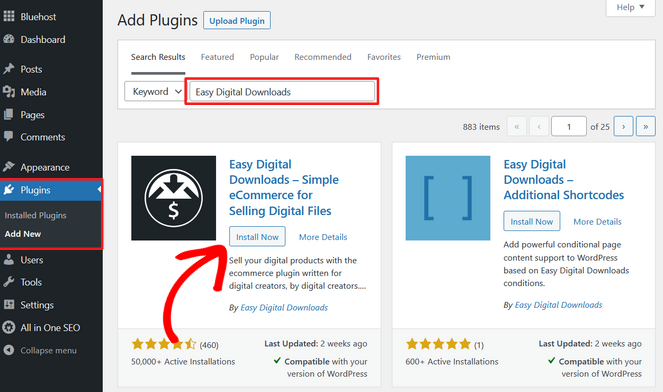Click the Tools wrench icon
Image resolution: width=663 pixels, height=392 pixels.
click(9, 282)
